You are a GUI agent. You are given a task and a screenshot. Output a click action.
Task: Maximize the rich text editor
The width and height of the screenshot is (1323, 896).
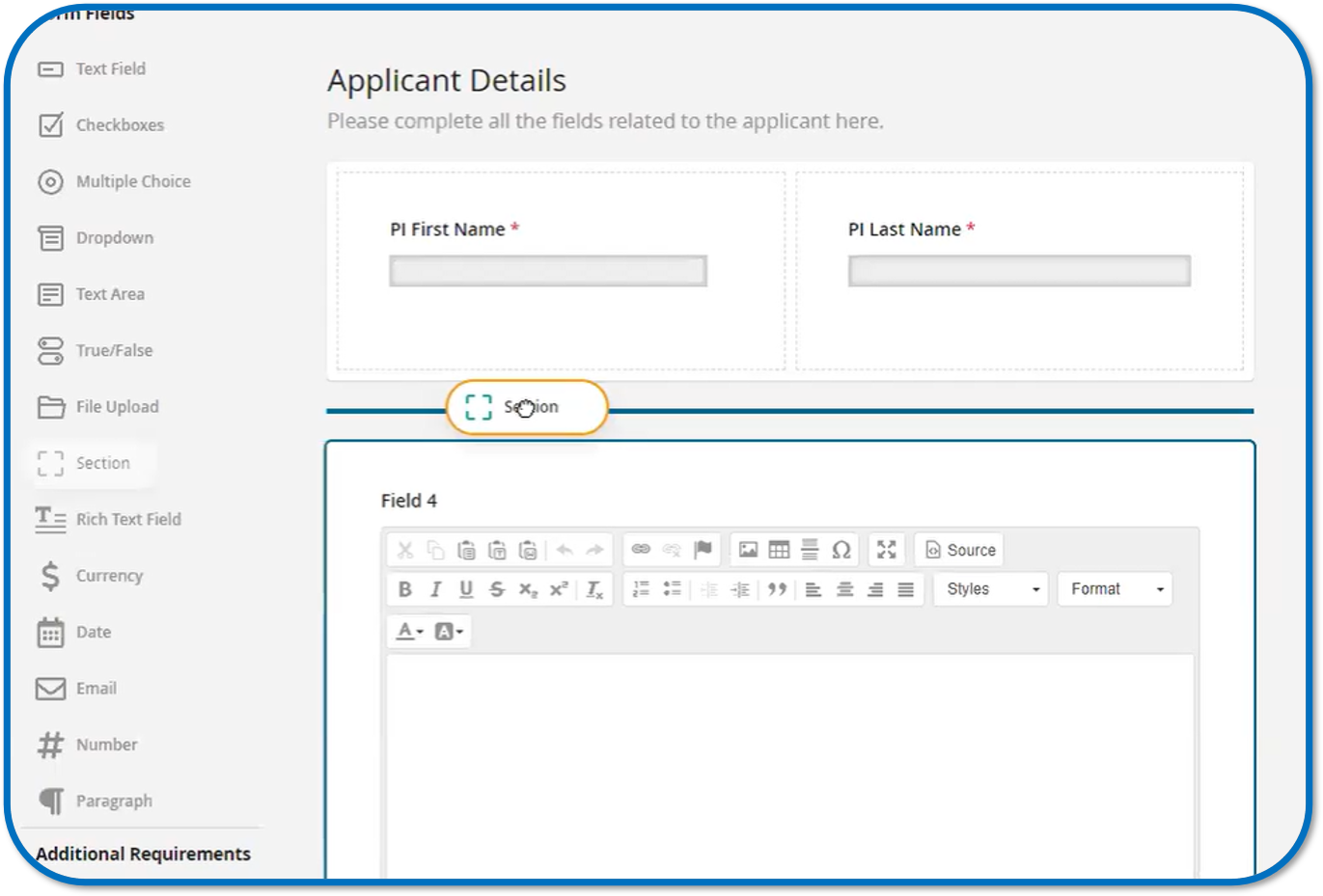(x=887, y=550)
